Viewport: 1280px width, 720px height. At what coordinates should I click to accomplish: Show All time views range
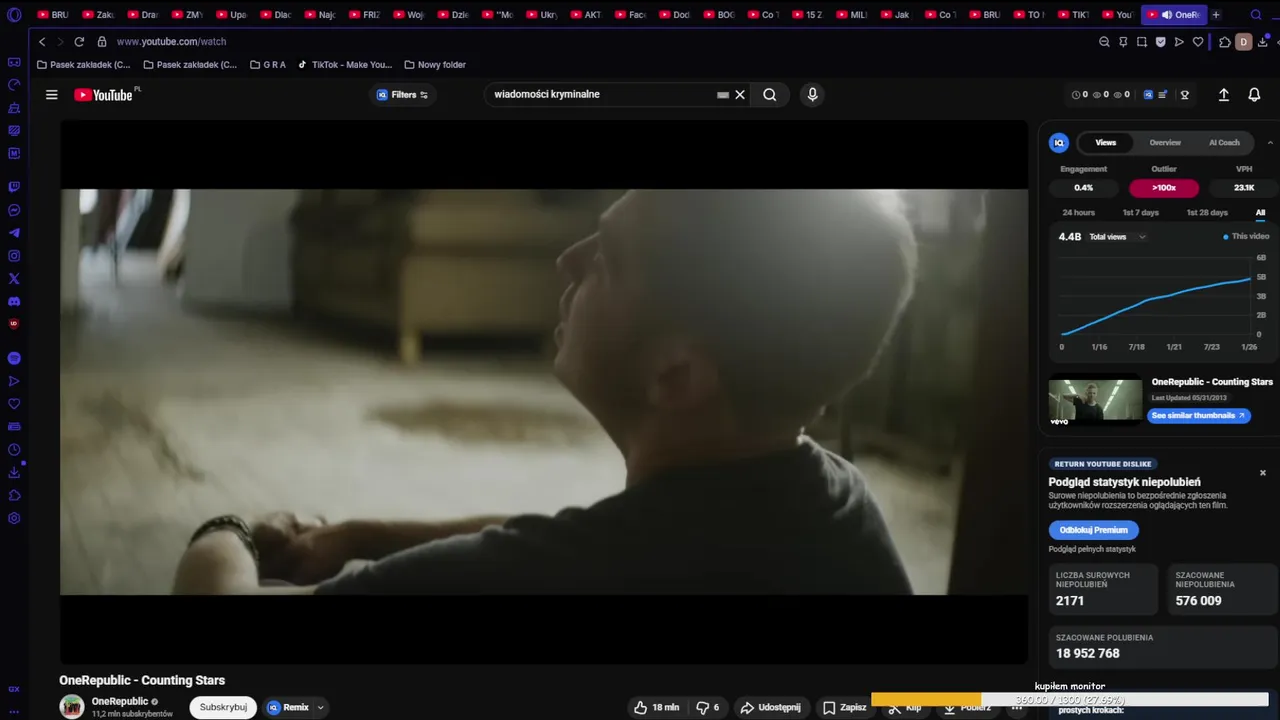tap(1260, 213)
